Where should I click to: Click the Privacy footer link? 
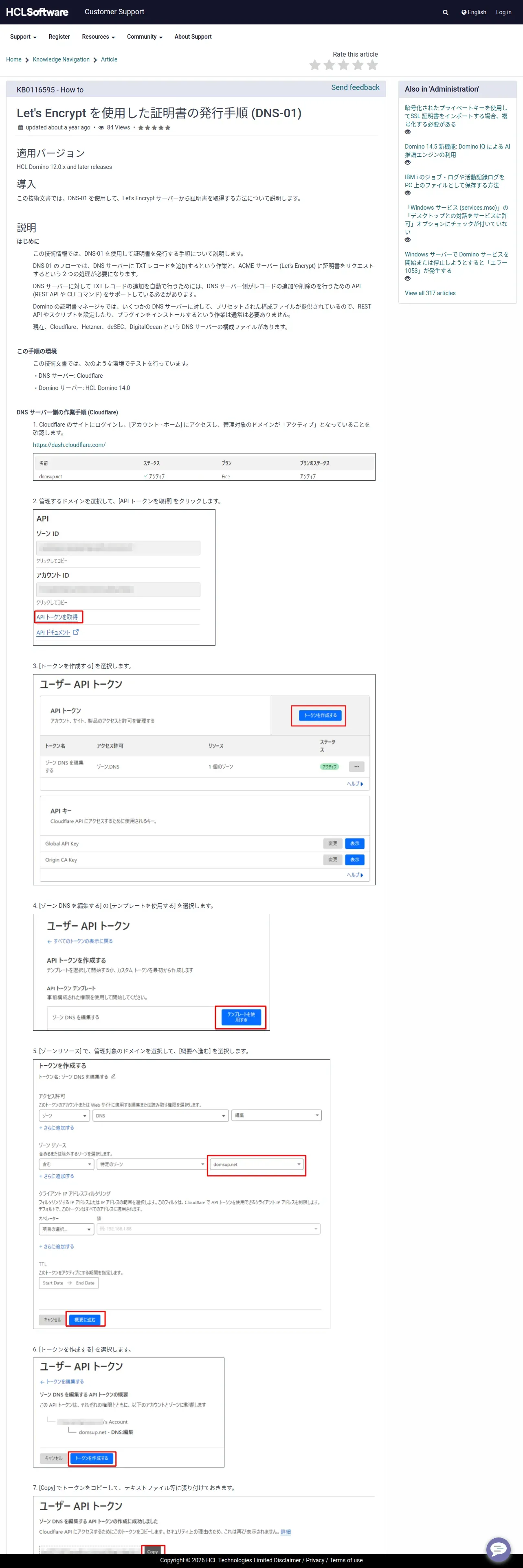coord(315,1560)
